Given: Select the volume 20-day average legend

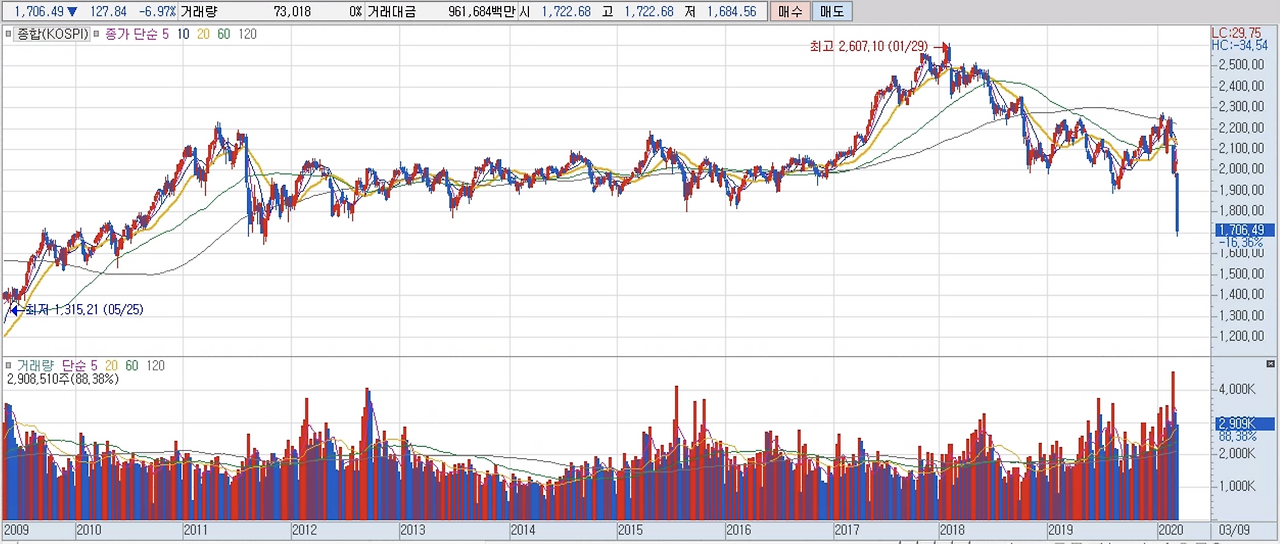Looking at the screenshot, I should point(112,366).
